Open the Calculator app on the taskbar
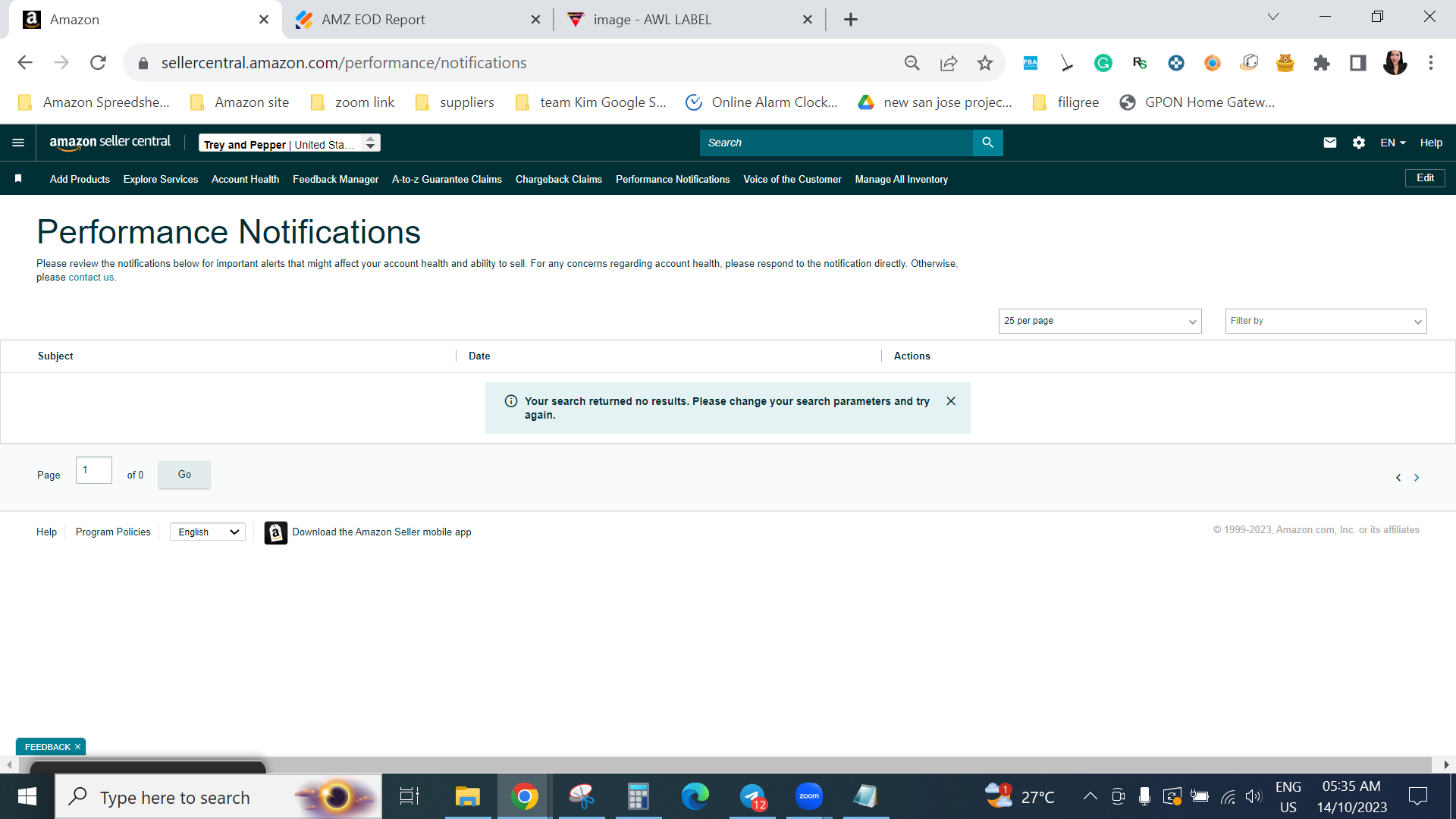The image size is (1456, 819). click(x=639, y=796)
